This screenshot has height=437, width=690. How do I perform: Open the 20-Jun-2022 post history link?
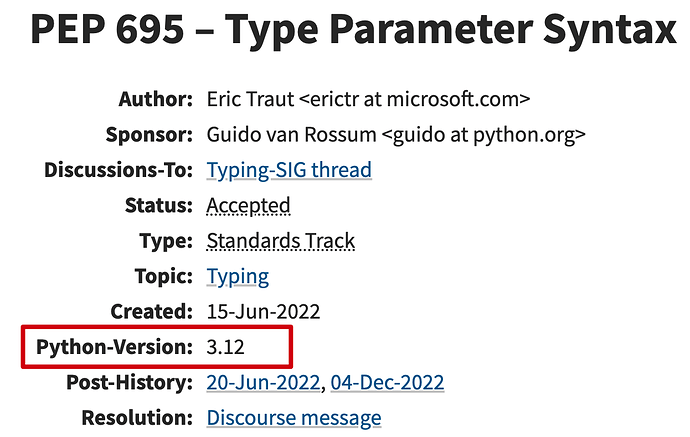263,382
